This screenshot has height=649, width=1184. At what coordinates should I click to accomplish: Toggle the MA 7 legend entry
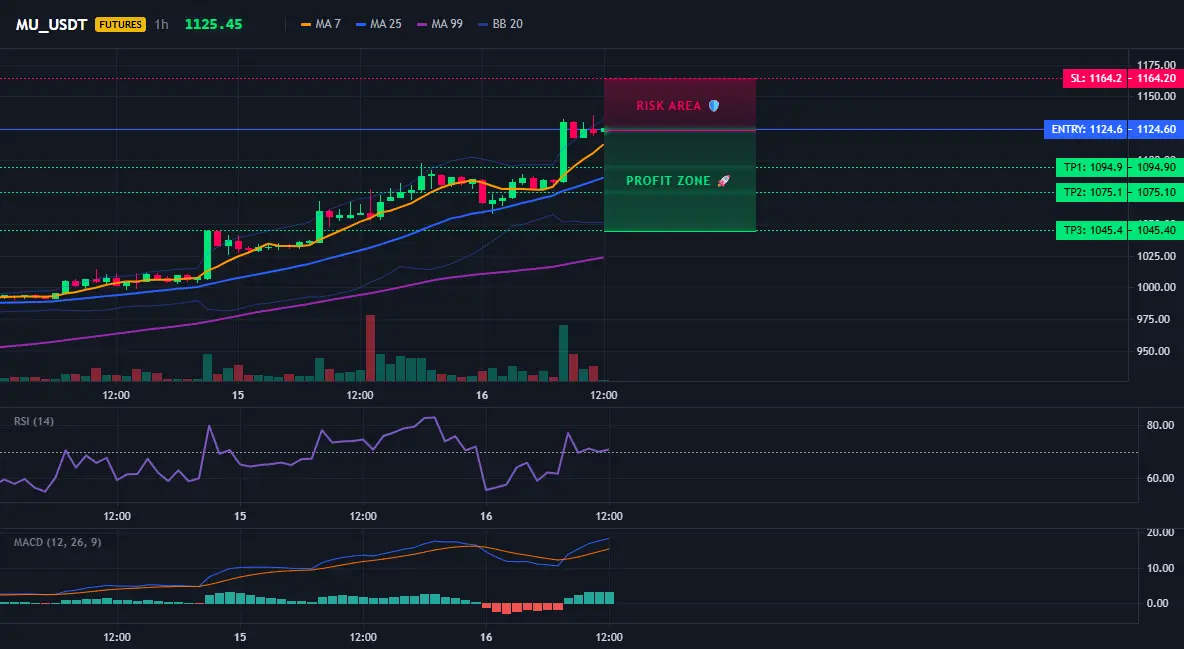321,24
